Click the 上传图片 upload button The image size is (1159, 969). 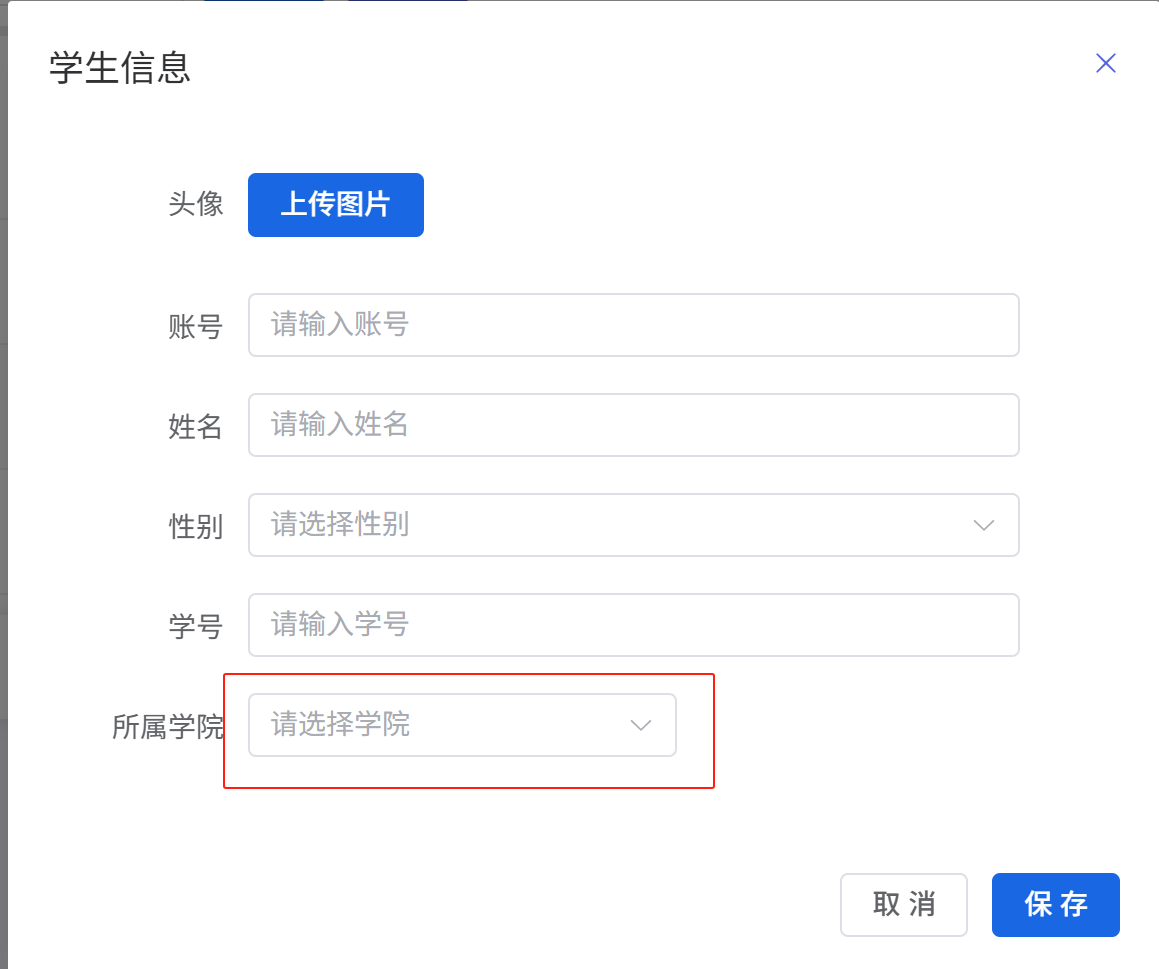[335, 205]
